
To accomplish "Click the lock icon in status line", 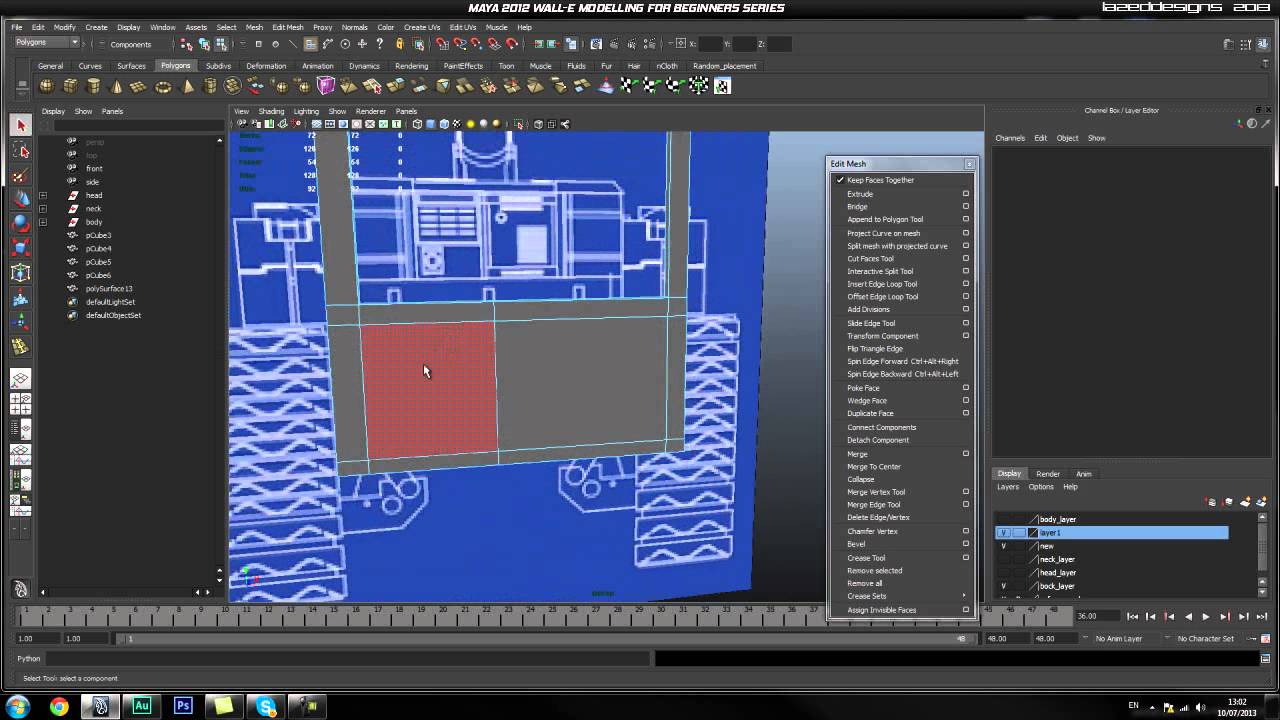I will [399, 44].
